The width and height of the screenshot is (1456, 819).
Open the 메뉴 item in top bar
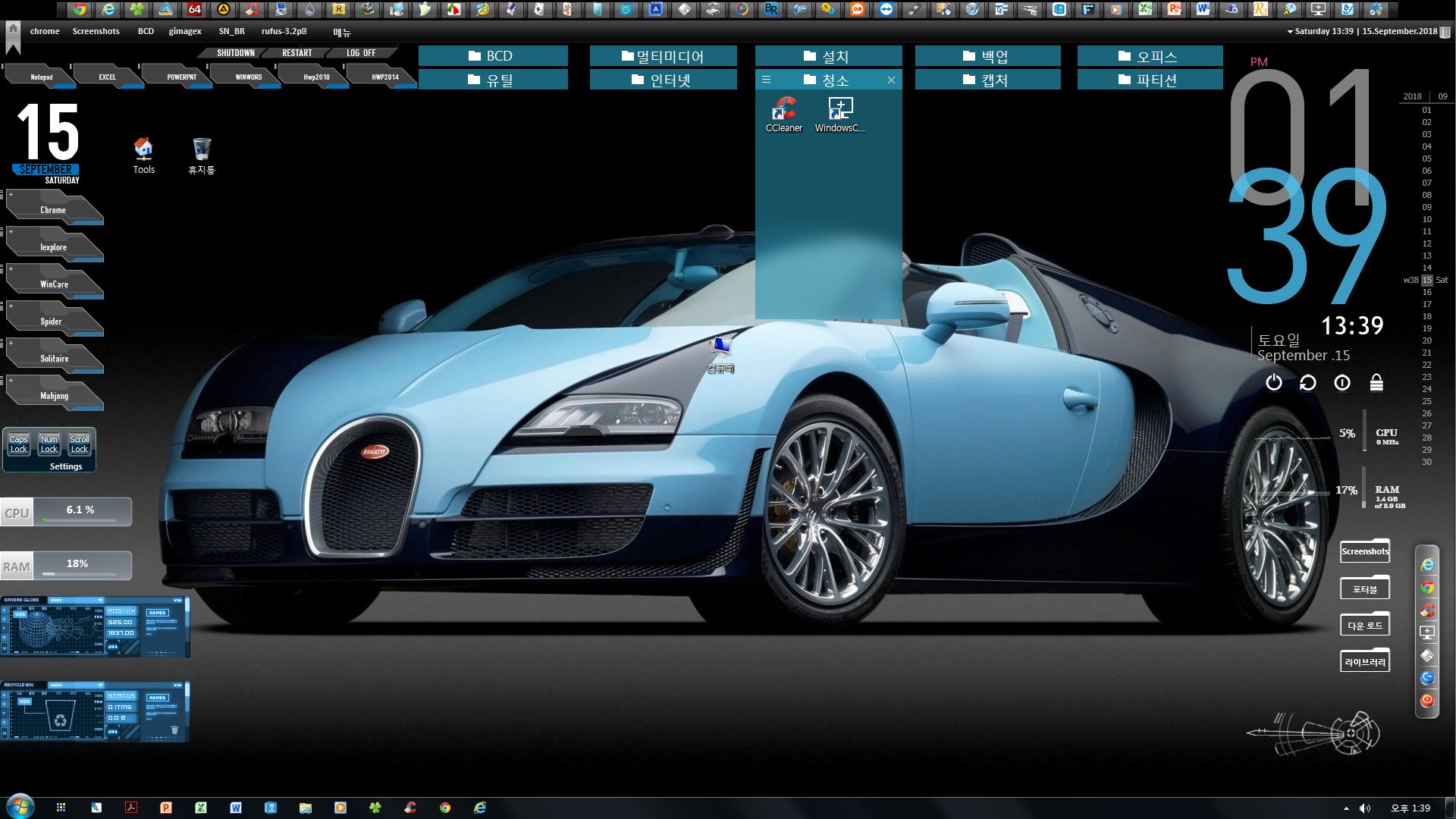[342, 32]
